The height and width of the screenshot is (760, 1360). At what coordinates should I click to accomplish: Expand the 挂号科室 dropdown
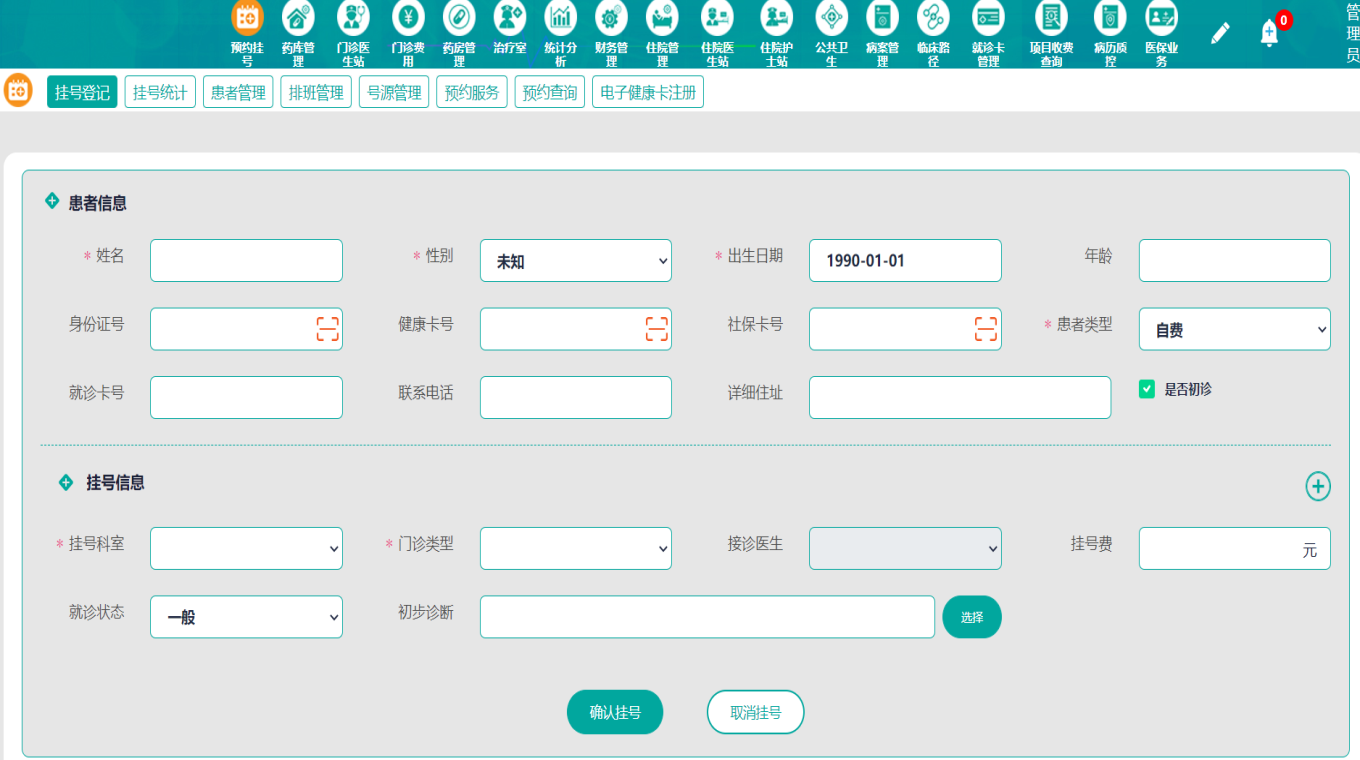tap(246, 548)
